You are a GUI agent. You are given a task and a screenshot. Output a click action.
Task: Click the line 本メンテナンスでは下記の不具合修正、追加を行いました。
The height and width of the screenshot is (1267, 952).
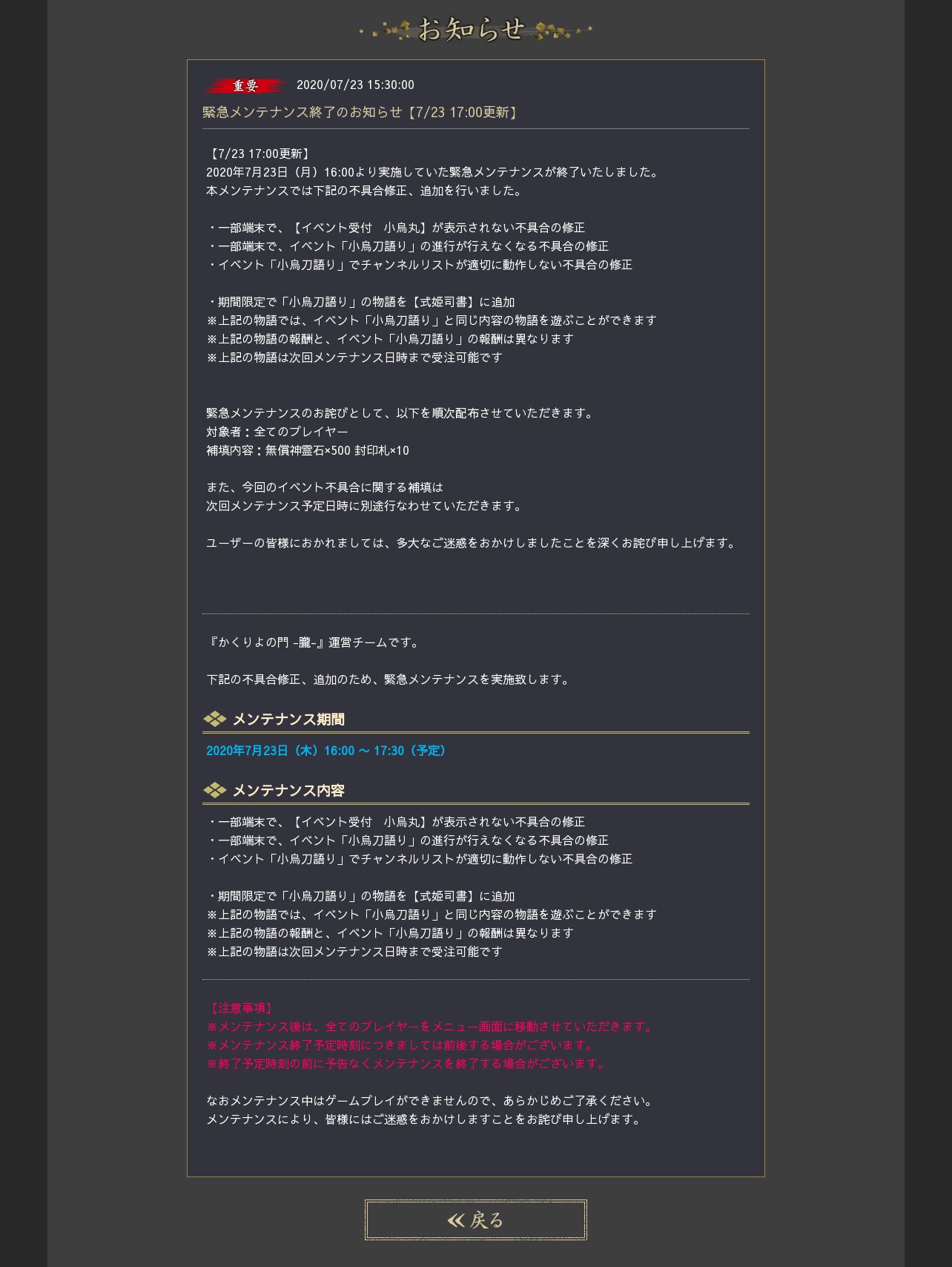[366, 191]
